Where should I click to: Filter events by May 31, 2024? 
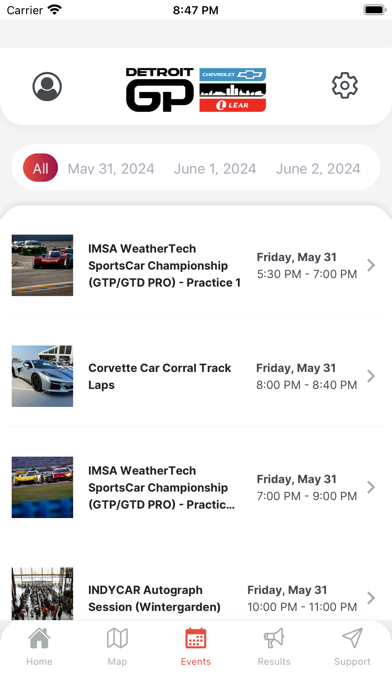111,169
